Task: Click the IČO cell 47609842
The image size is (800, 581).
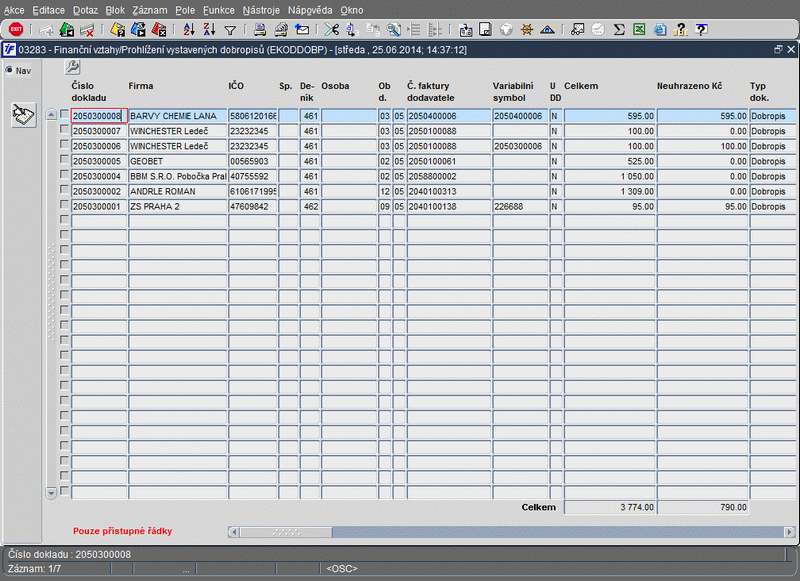Action: [253, 207]
